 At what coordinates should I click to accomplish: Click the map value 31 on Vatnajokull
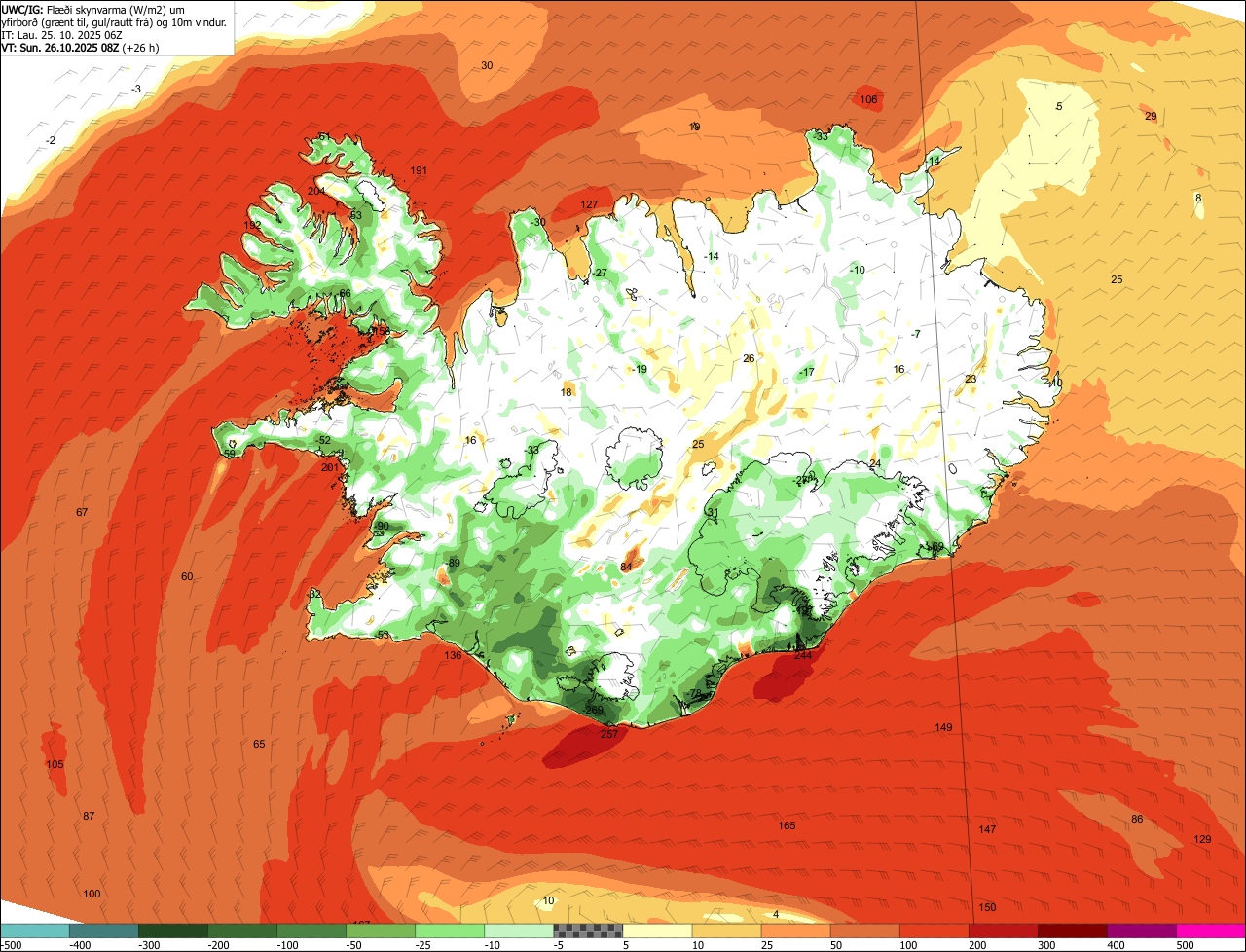[713, 512]
